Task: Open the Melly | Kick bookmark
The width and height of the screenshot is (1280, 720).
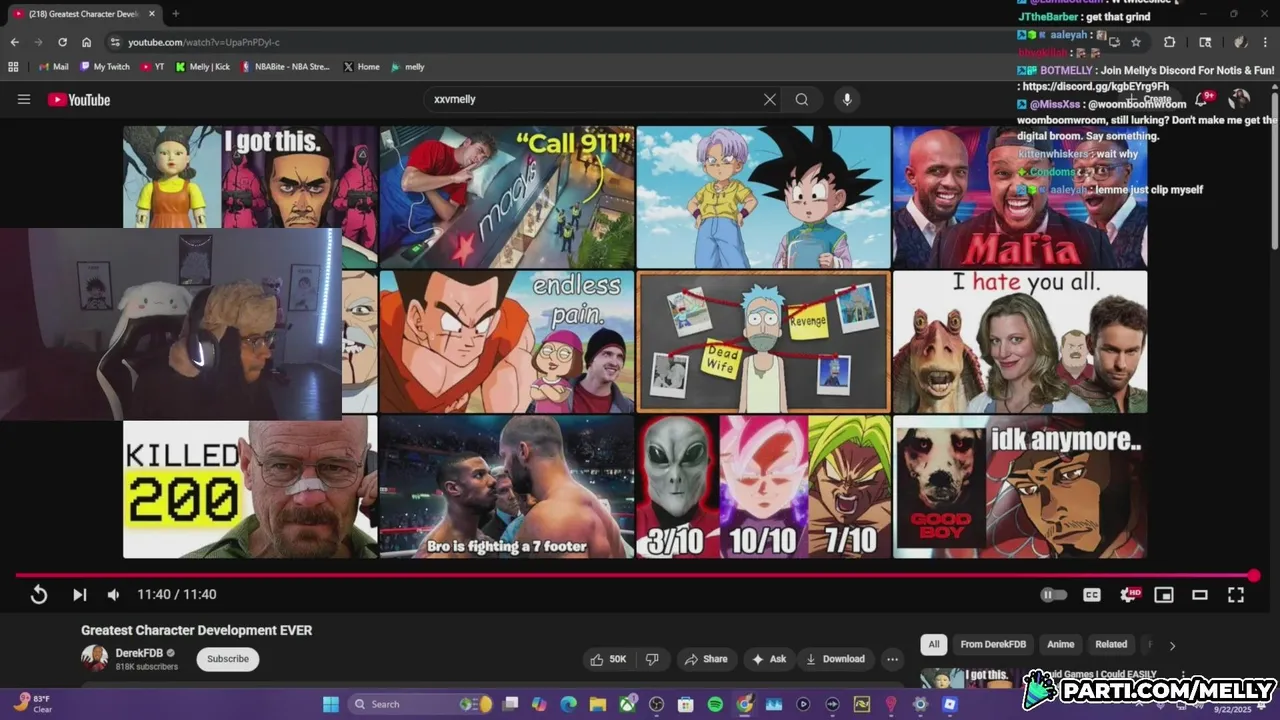Action: pyautogui.click(x=203, y=67)
